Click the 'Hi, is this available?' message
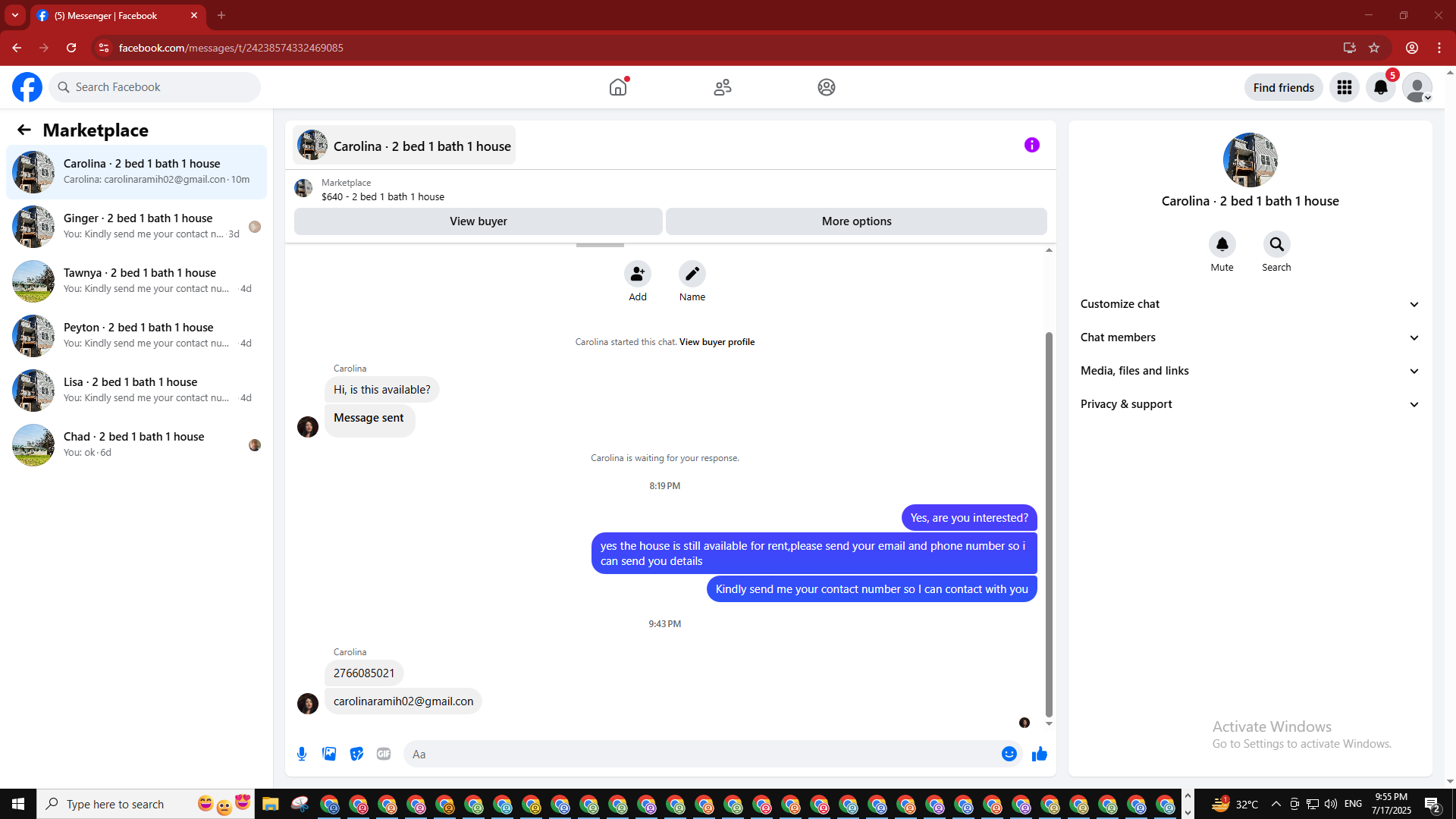Screen dimensions: 1456x819 382,390
